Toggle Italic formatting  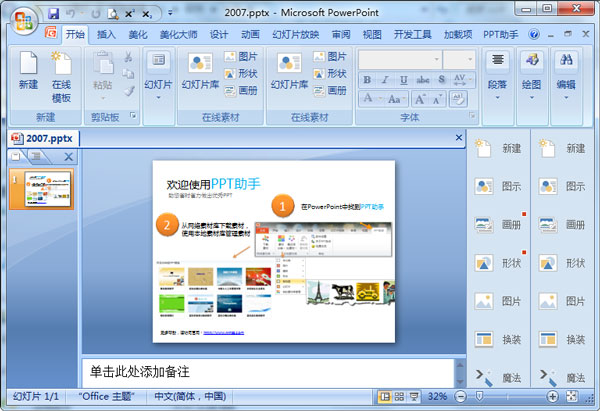coord(385,80)
